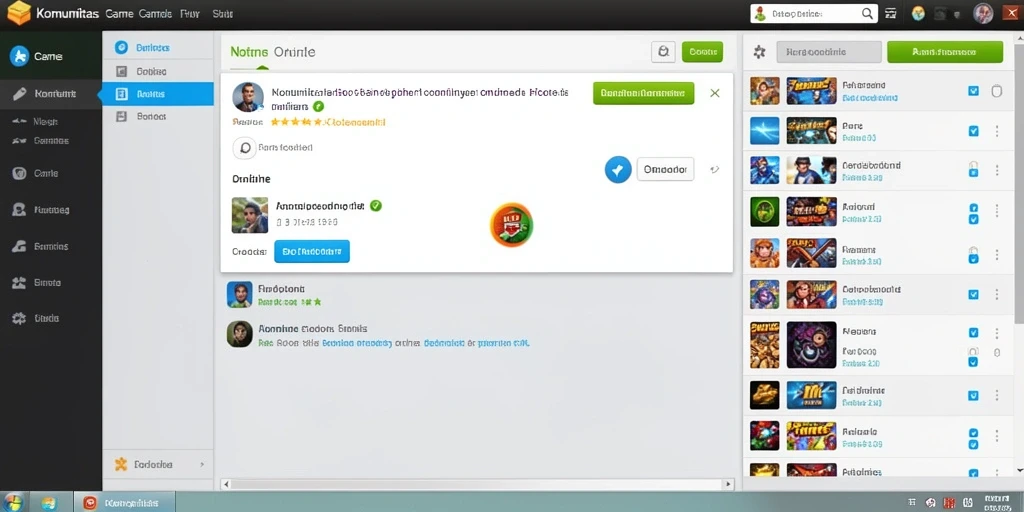Viewport: 1024px width, 512px height.
Task: Open three-dot menu in the sunglasses man thumbnail row
Action: pyautogui.click(x=997, y=170)
